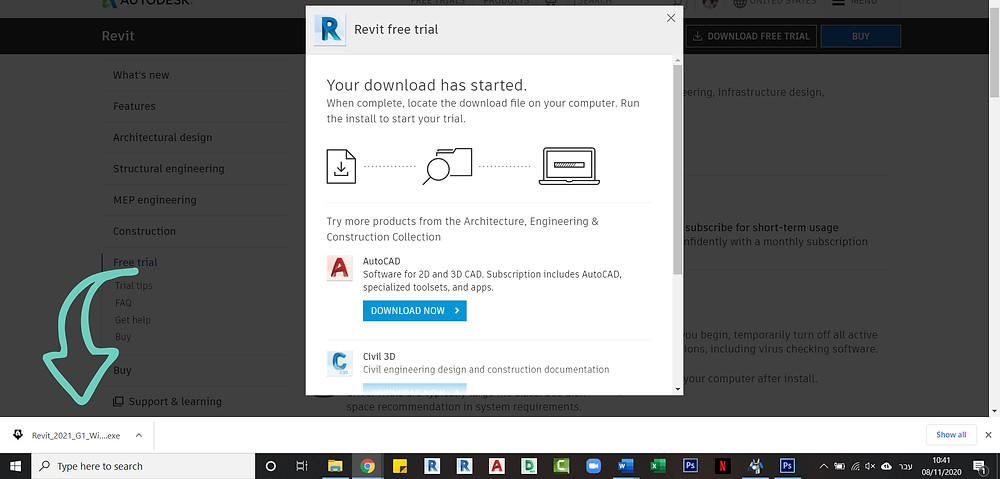Open Camtasia from the taskbar
The image size is (1000, 479).
point(561,466)
